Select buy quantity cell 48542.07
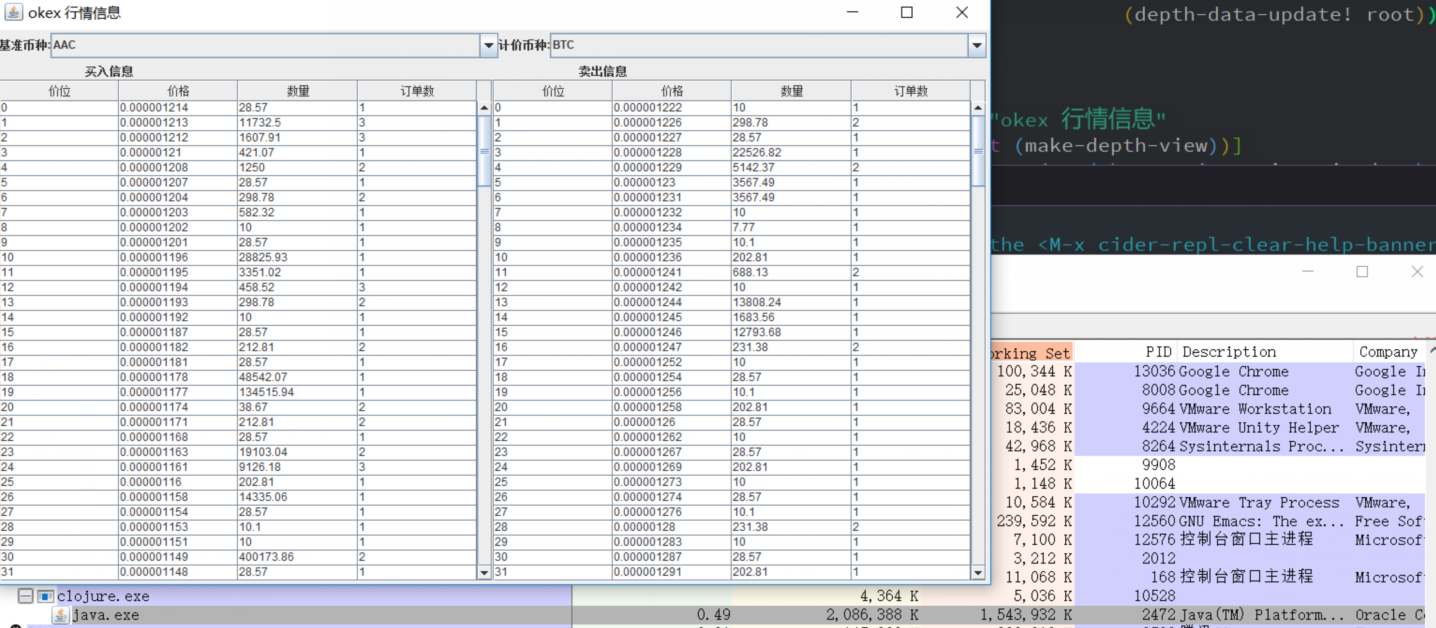Screen dimensions: 1436x628 tap(297, 378)
